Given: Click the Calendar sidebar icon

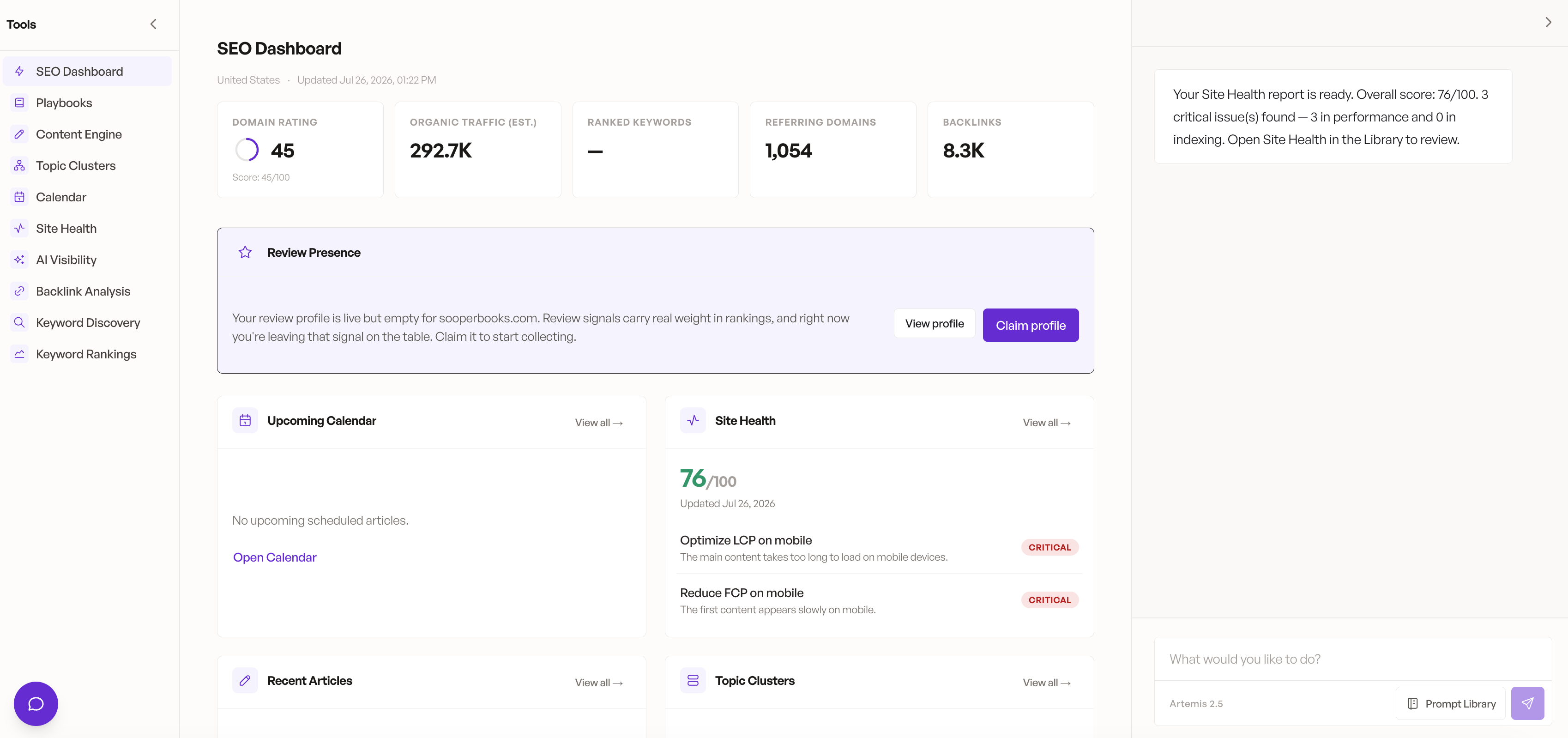Looking at the screenshot, I should [x=19, y=197].
